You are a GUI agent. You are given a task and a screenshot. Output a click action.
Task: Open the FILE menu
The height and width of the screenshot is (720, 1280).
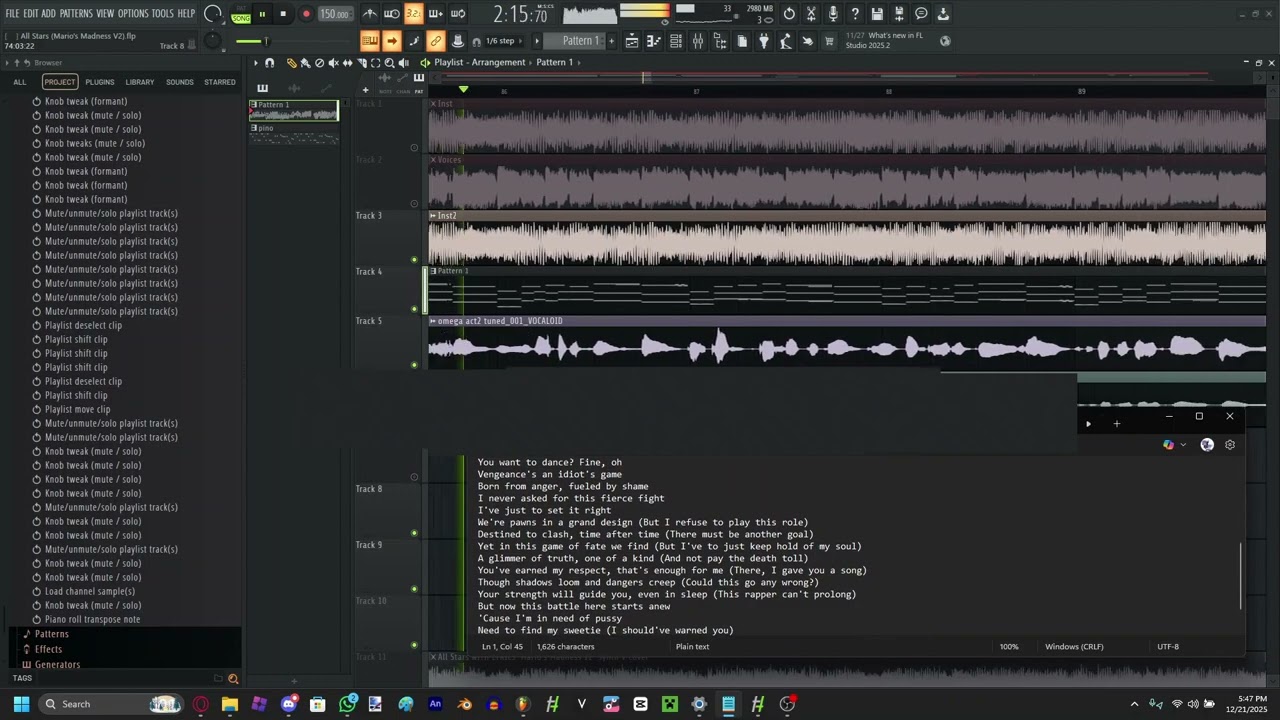[x=12, y=14]
